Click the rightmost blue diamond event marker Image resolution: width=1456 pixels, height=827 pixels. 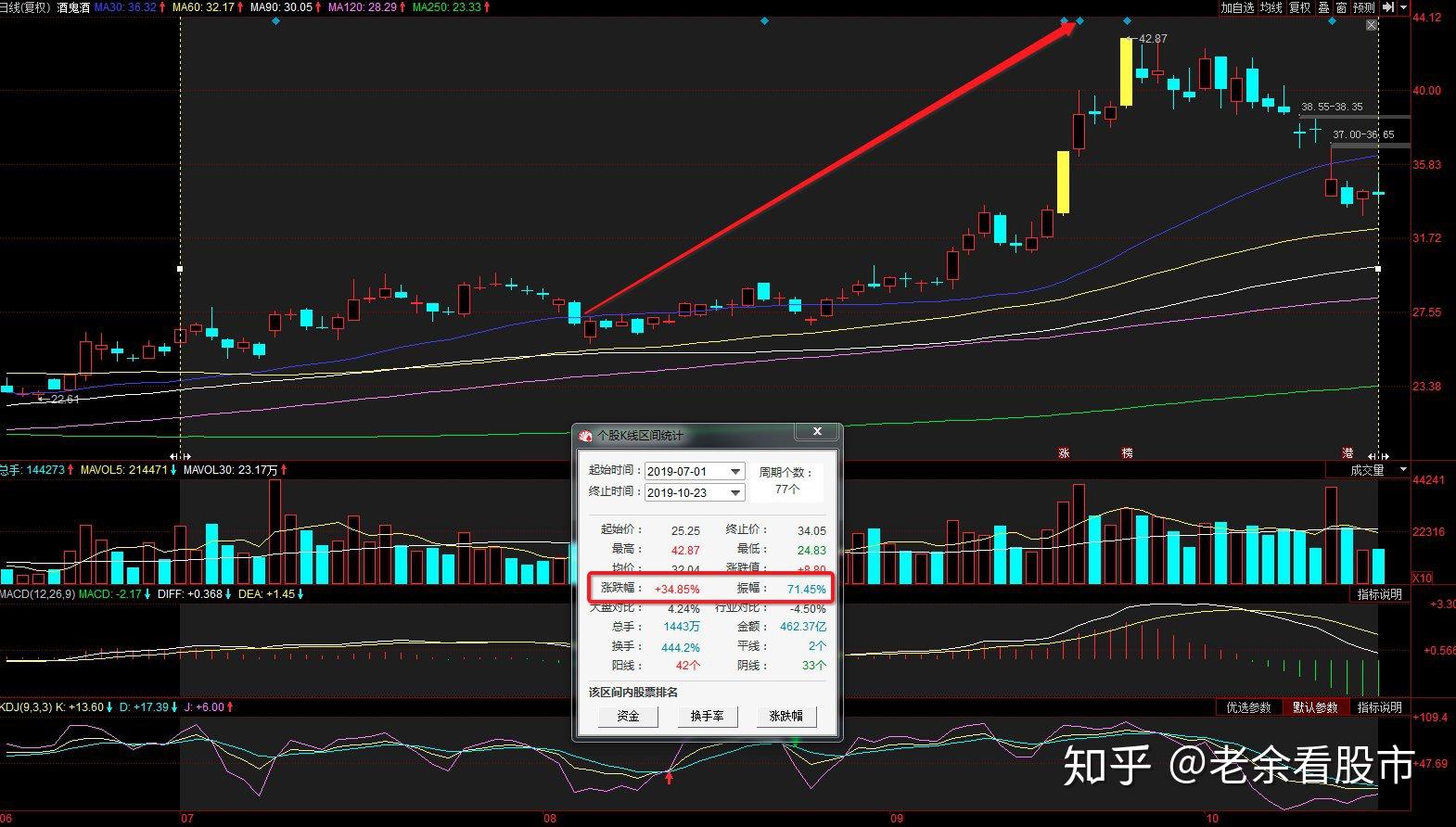1332,20
